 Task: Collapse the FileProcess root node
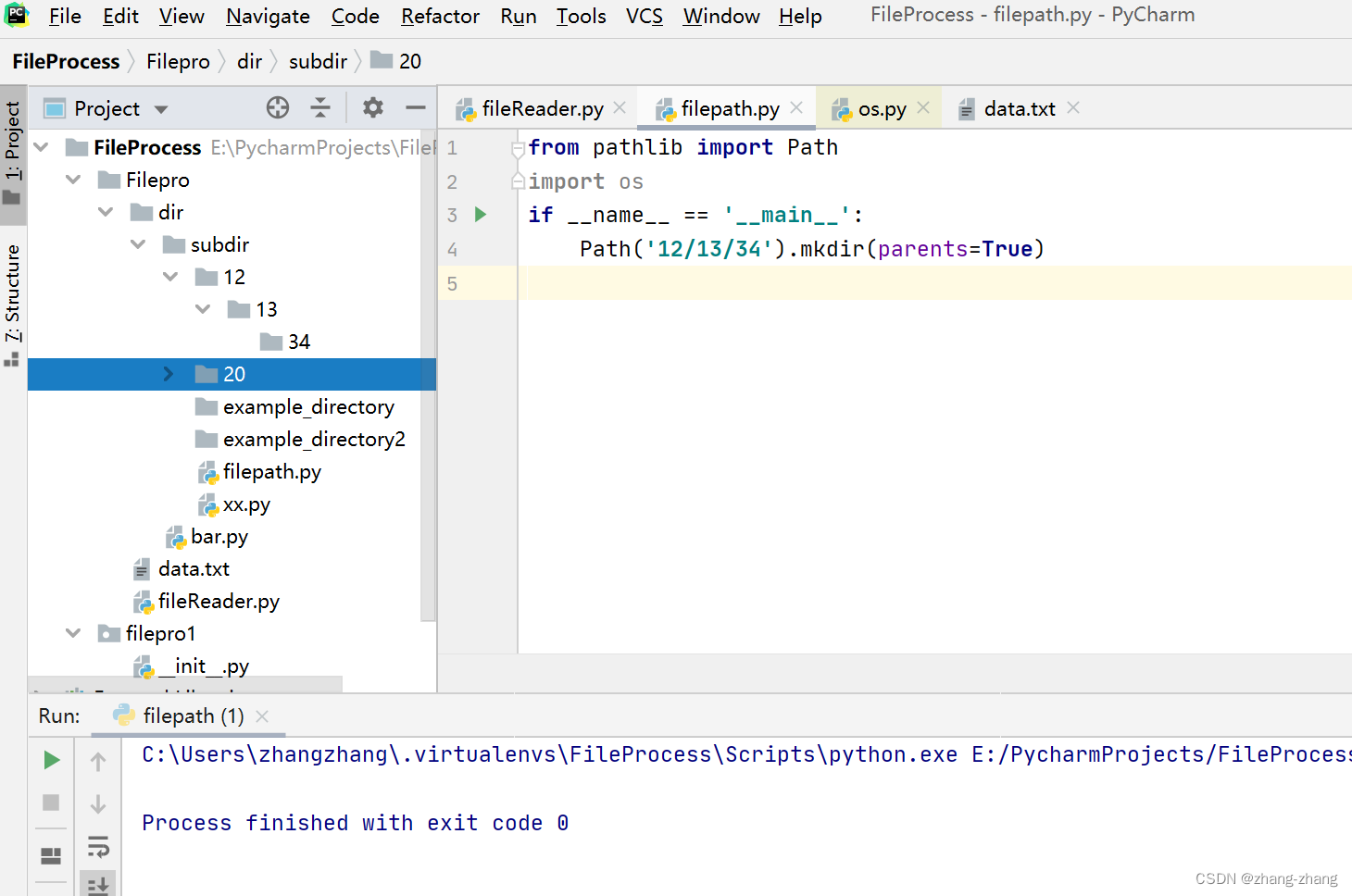[x=41, y=147]
